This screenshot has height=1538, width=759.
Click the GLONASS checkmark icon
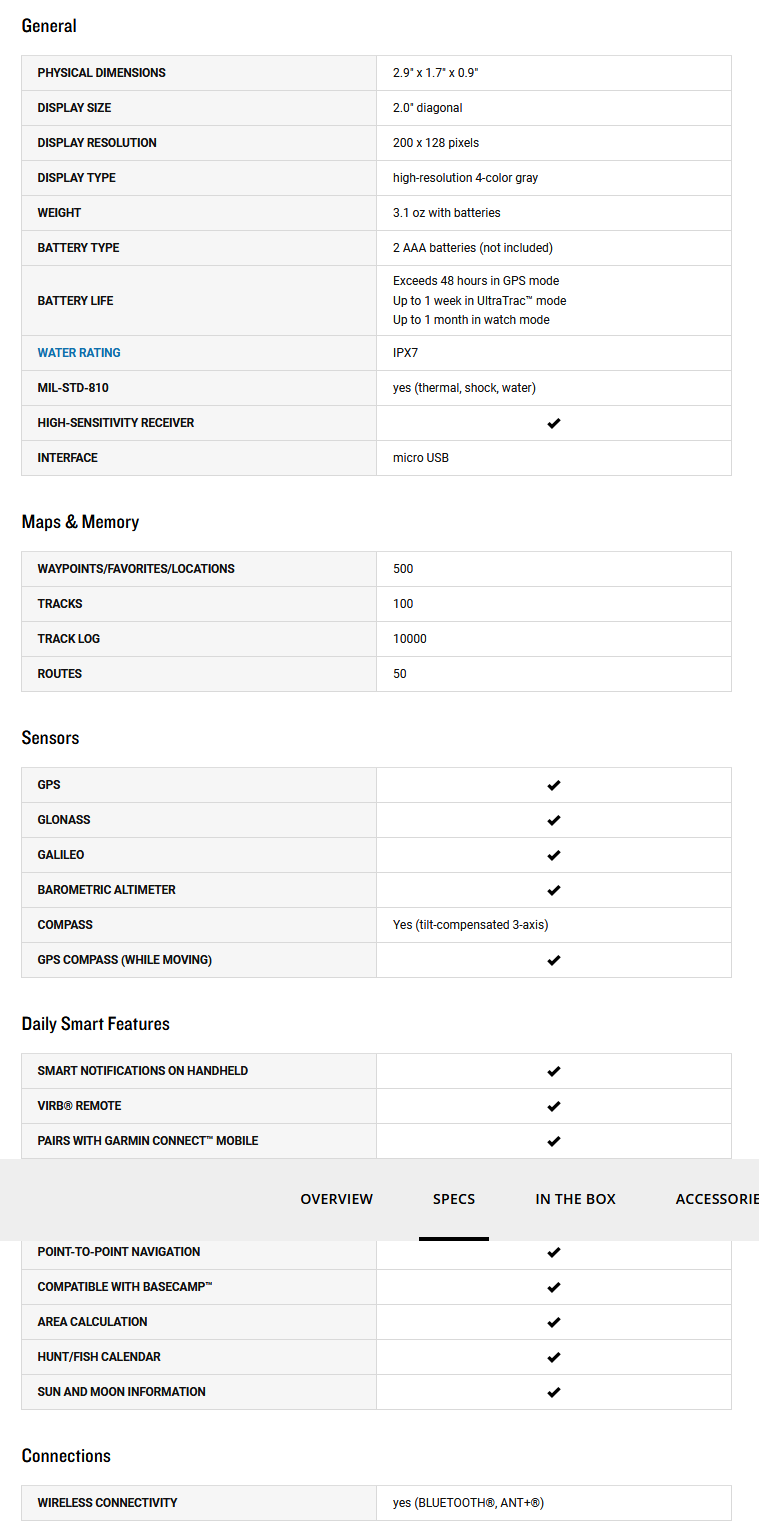click(x=554, y=820)
